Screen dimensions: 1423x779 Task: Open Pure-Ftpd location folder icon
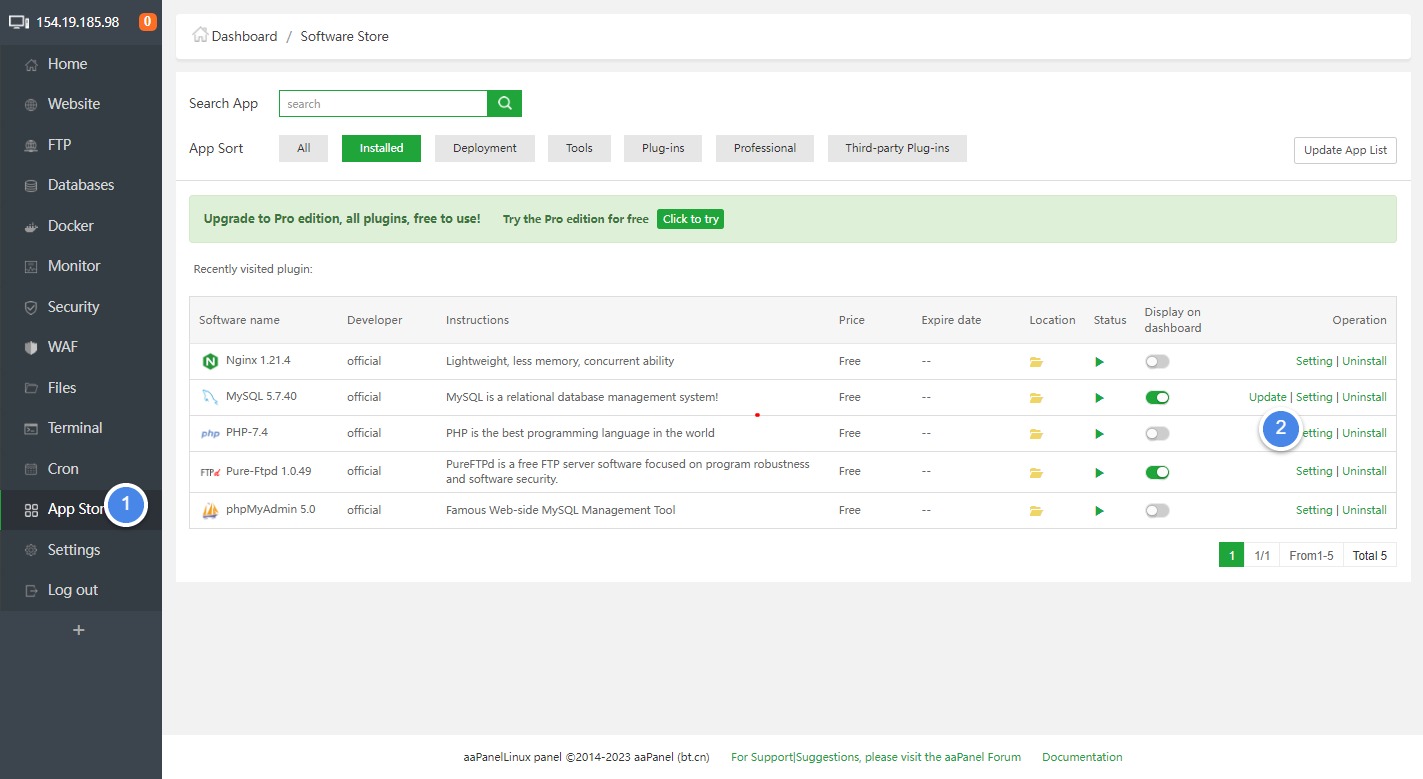point(1036,473)
